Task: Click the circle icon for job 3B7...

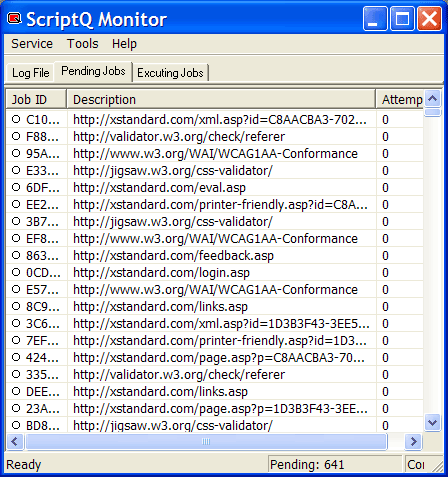Action: [16, 221]
